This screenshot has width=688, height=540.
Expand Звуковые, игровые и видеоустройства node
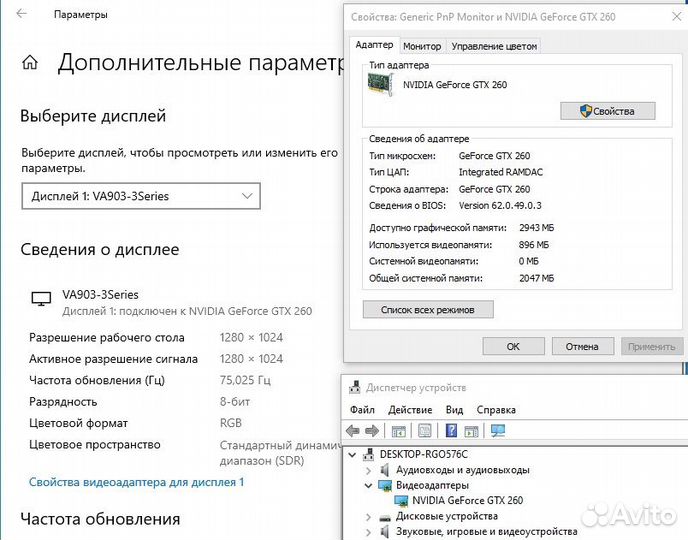pyautogui.click(x=369, y=532)
